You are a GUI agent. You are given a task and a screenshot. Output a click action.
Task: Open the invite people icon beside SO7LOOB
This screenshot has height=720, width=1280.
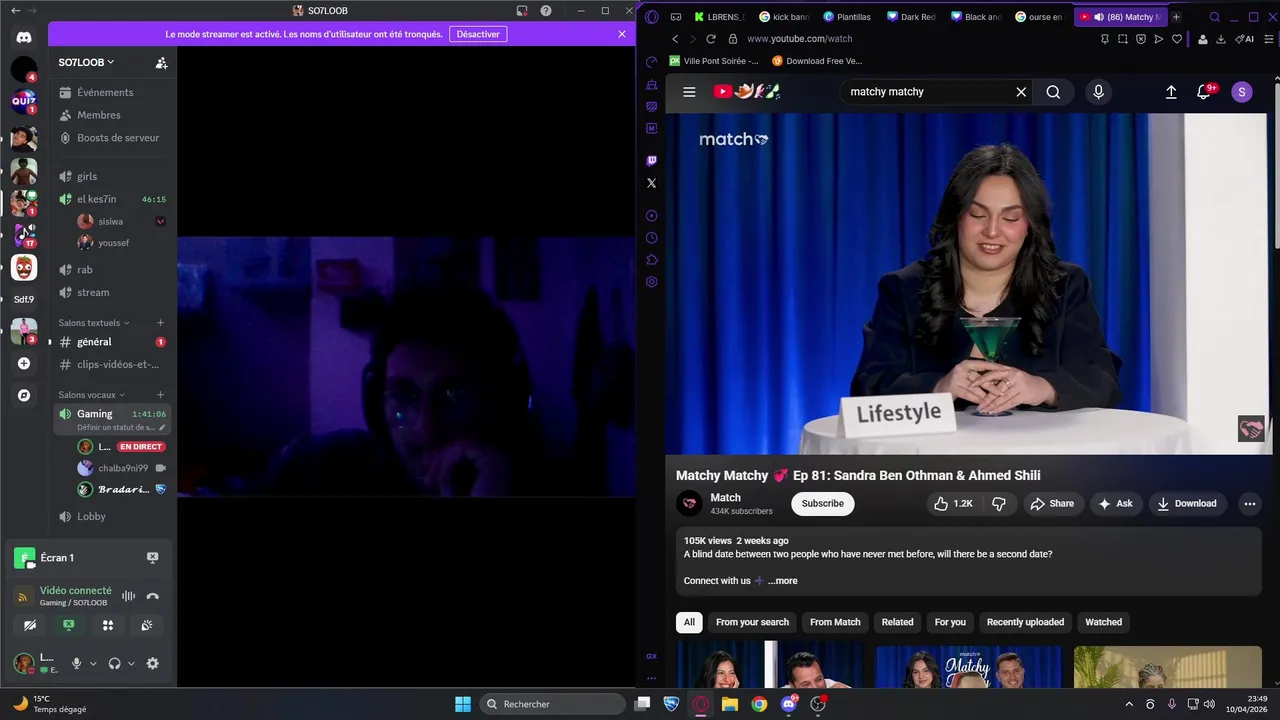(161, 62)
